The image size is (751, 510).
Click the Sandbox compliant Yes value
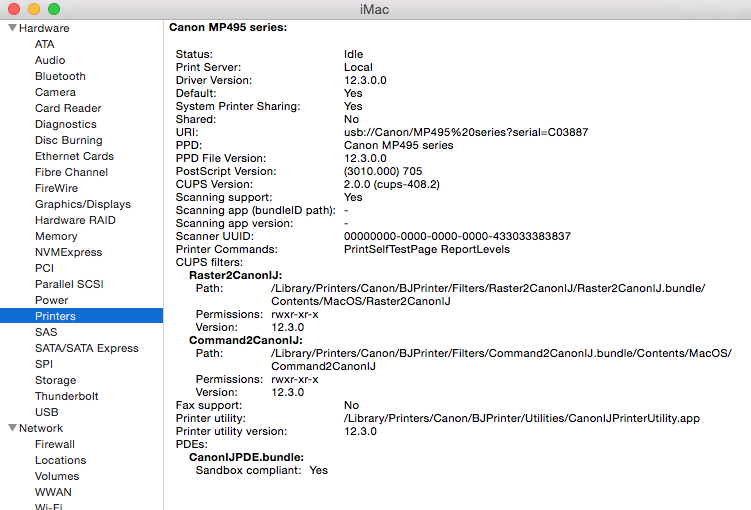click(x=319, y=470)
